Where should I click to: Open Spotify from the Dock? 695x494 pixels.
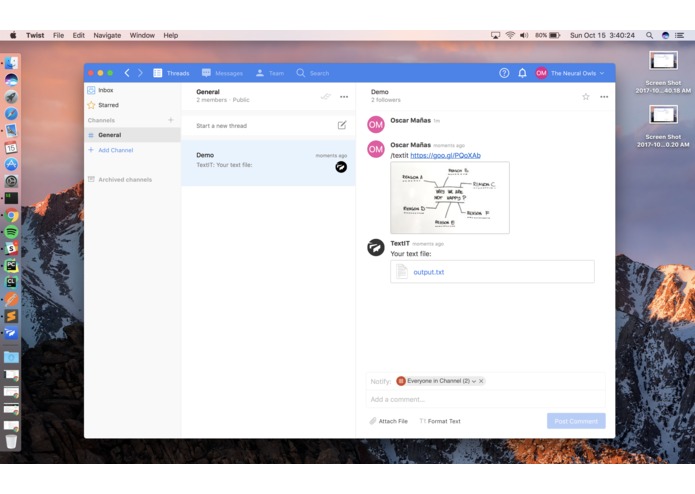[x=12, y=232]
